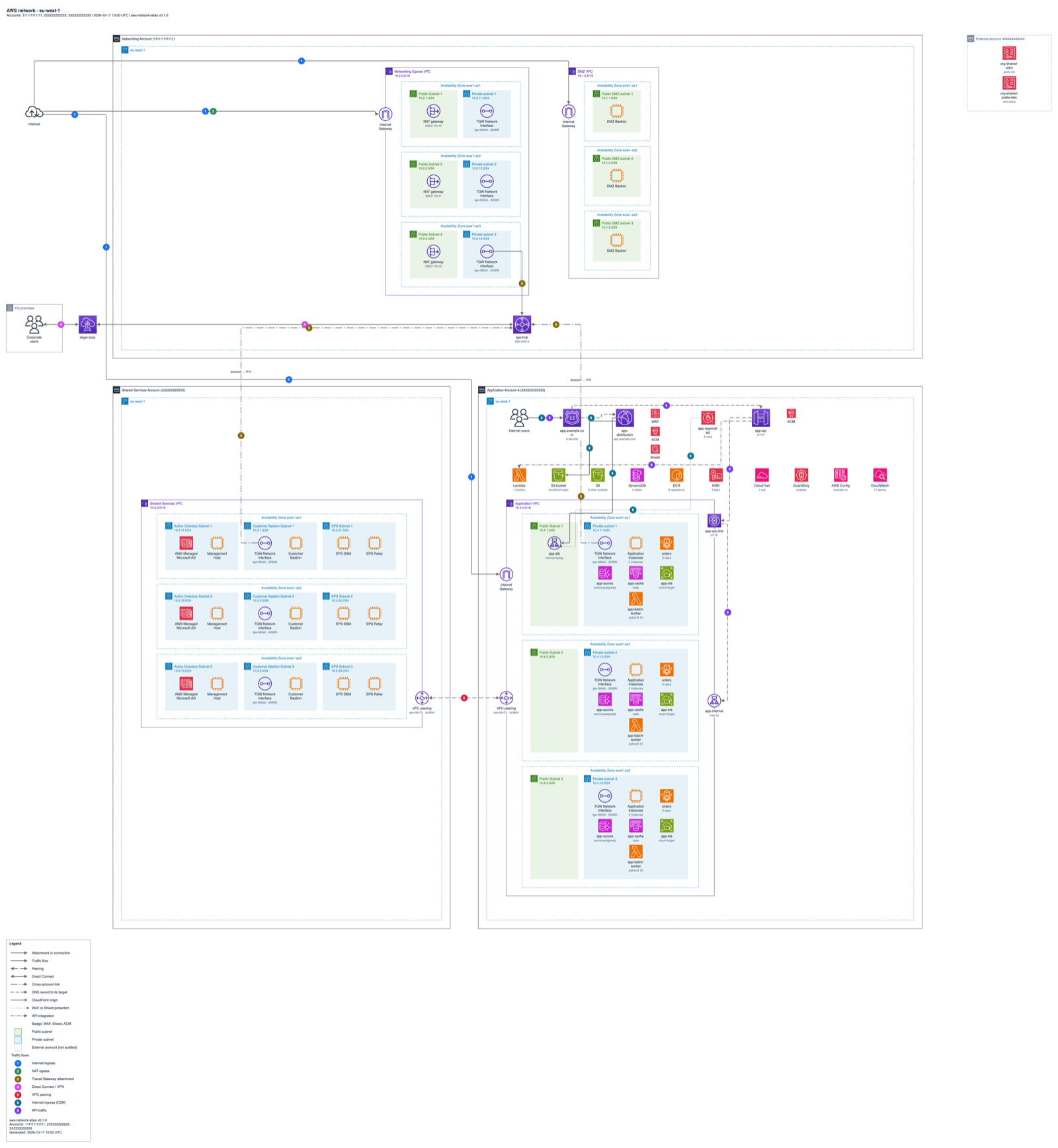Click the GuardDuty icon
Viewport: 1058px width, 1148px height.
tap(801, 475)
